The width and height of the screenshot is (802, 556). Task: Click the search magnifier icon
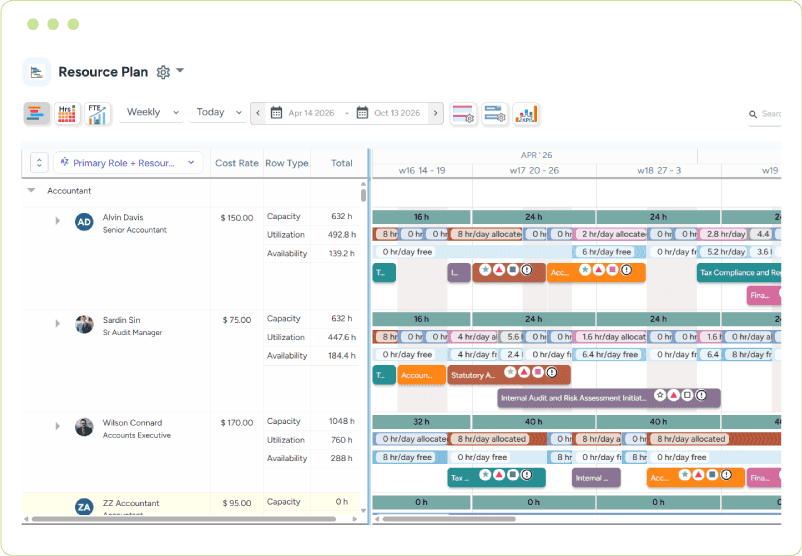[x=753, y=115]
